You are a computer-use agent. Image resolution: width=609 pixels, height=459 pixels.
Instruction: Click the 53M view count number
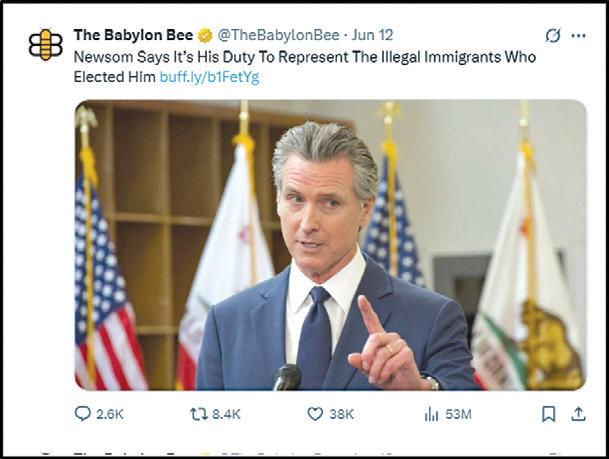pos(458,414)
